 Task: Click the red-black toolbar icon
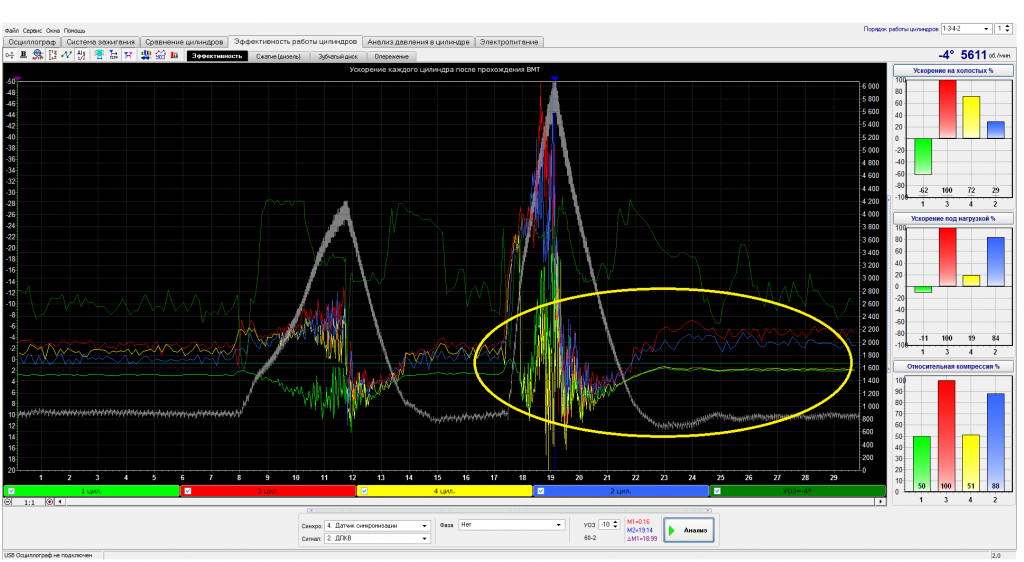point(174,55)
